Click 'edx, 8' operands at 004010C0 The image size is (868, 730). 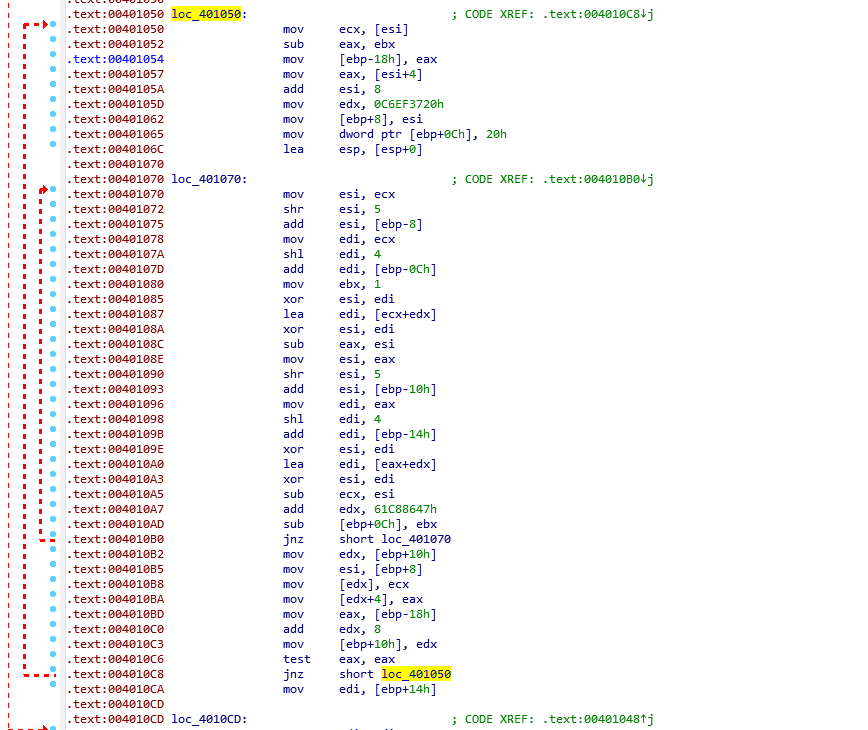pyautogui.click(x=360, y=629)
